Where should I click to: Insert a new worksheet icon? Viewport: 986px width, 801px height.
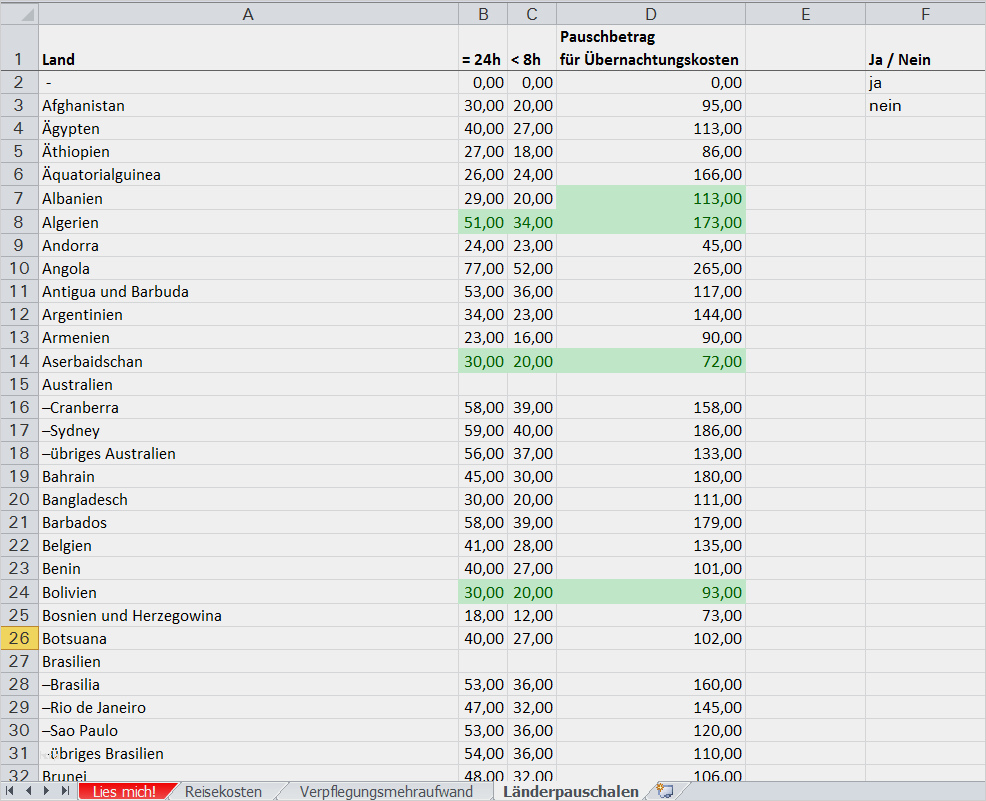(x=665, y=791)
